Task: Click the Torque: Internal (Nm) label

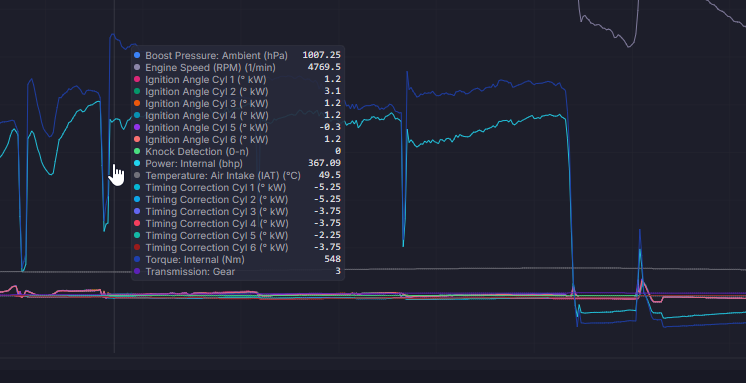Action: (195, 259)
